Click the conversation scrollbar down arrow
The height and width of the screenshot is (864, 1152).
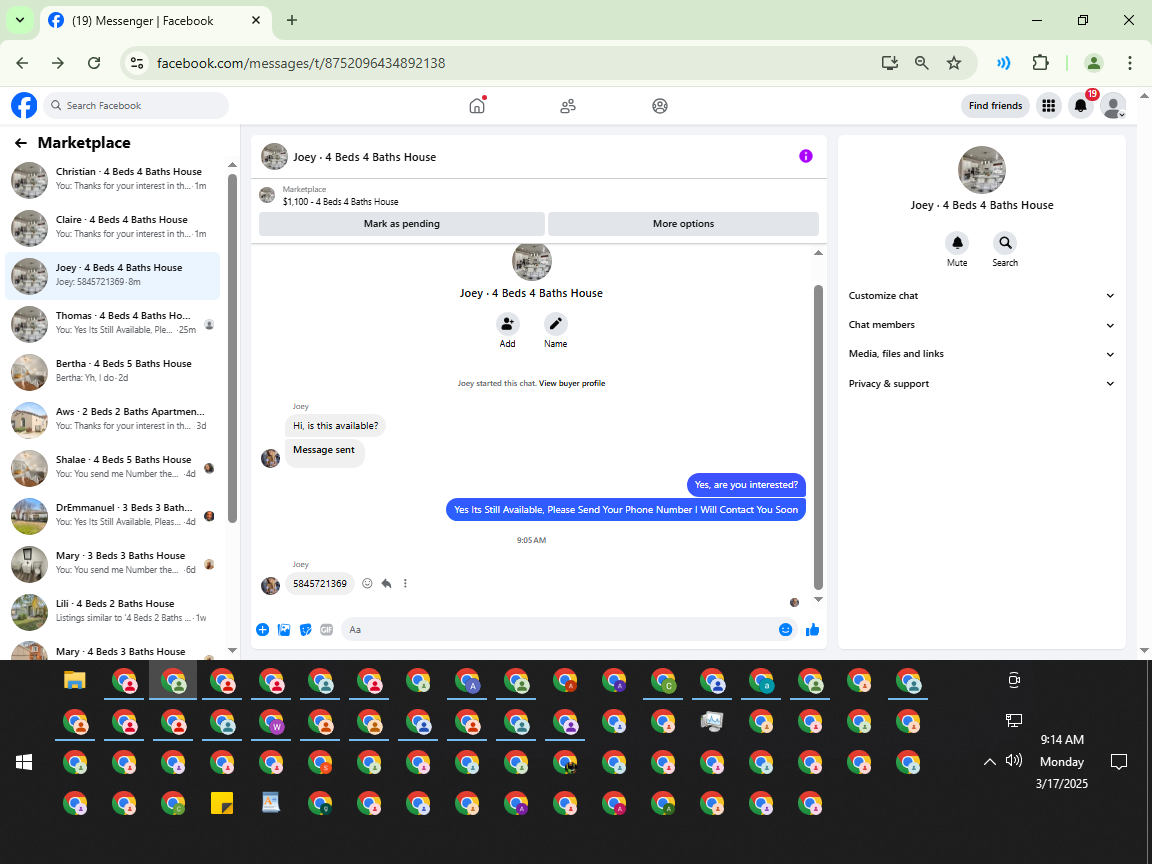click(x=818, y=600)
